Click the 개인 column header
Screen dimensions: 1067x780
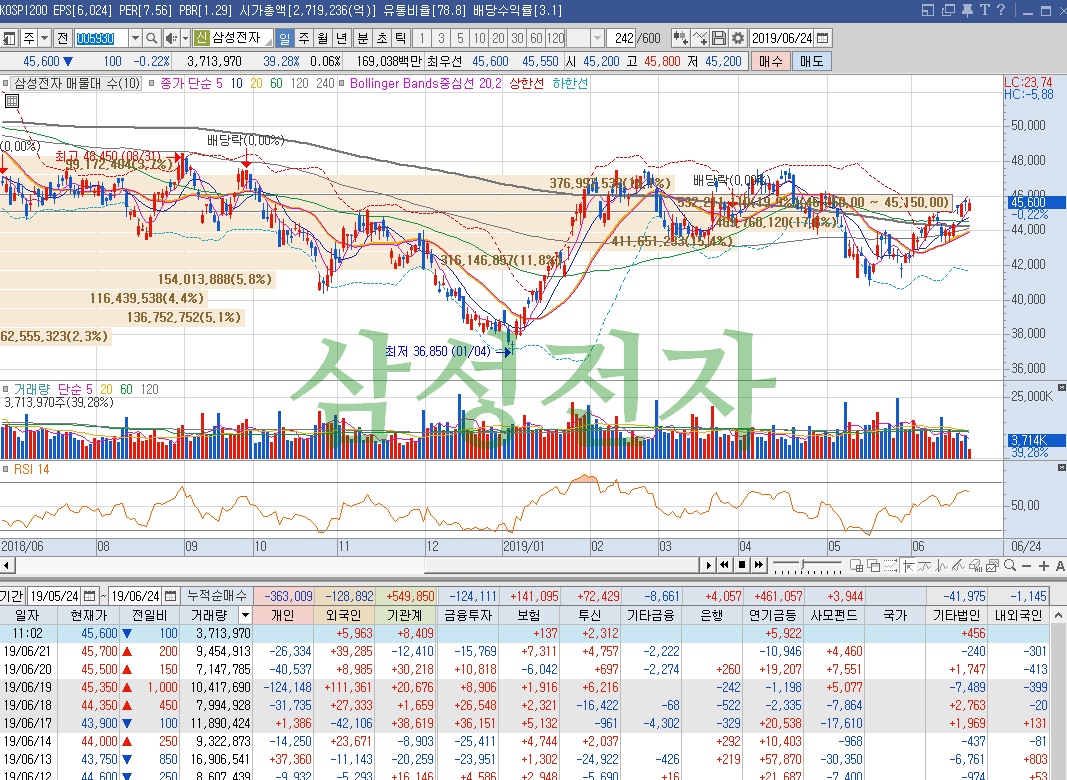coord(283,615)
